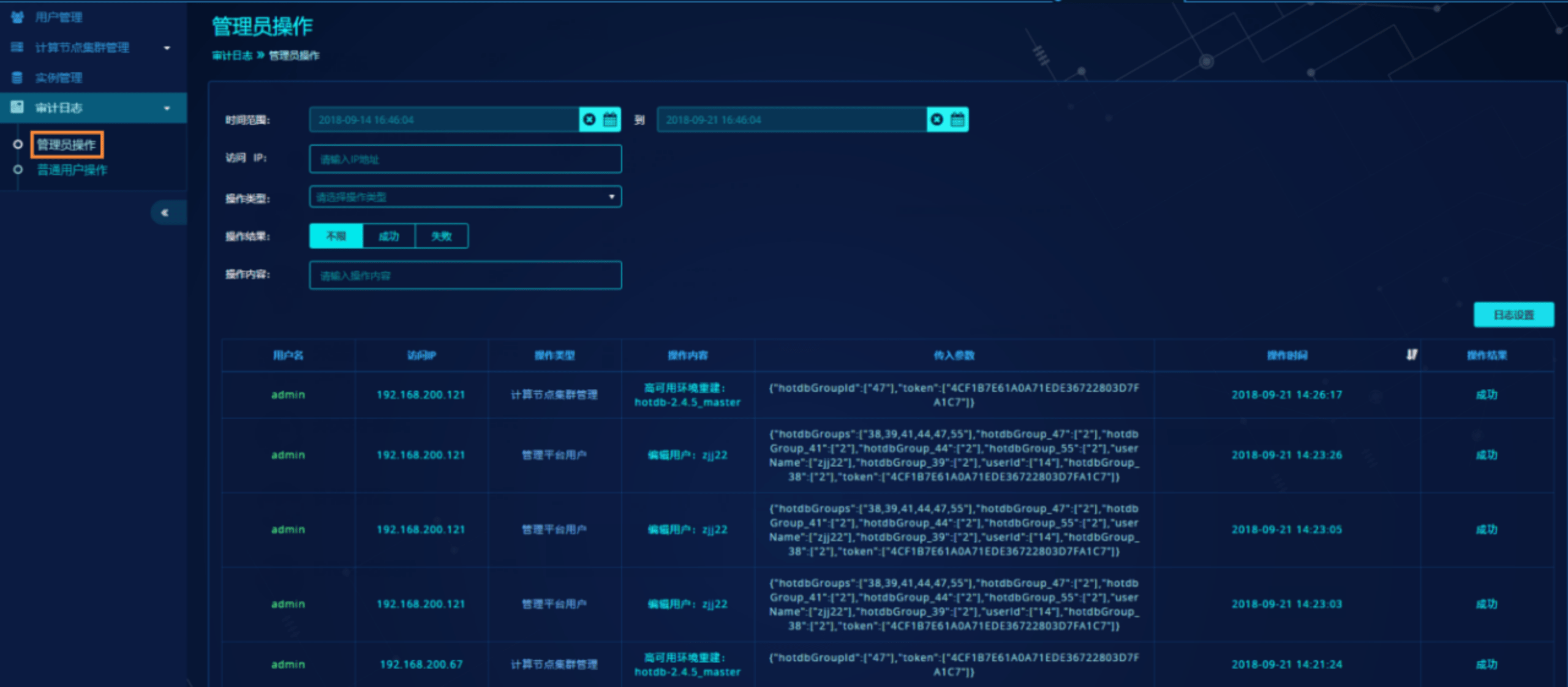The height and width of the screenshot is (687, 1568).
Task: Click the sort icon next to the operation time column
Action: (1411, 355)
